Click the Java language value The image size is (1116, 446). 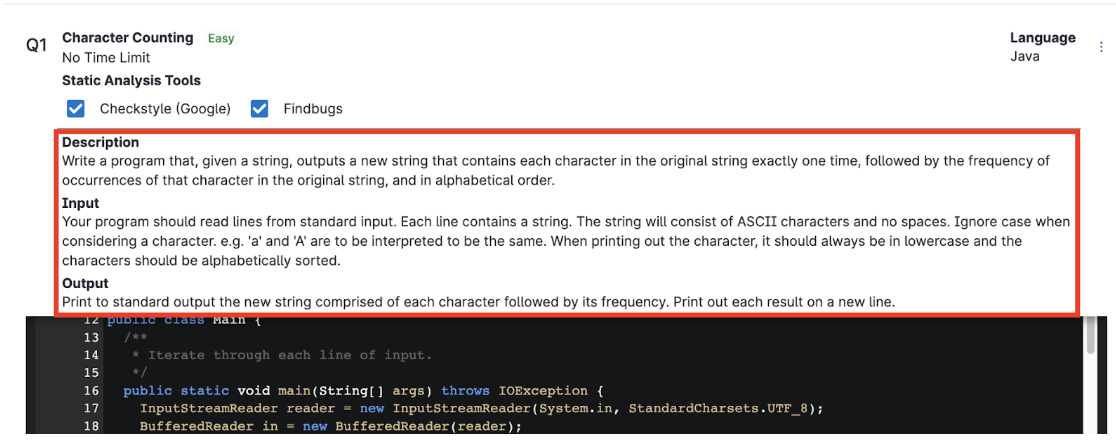pyautogui.click(x=1025, y=56)
